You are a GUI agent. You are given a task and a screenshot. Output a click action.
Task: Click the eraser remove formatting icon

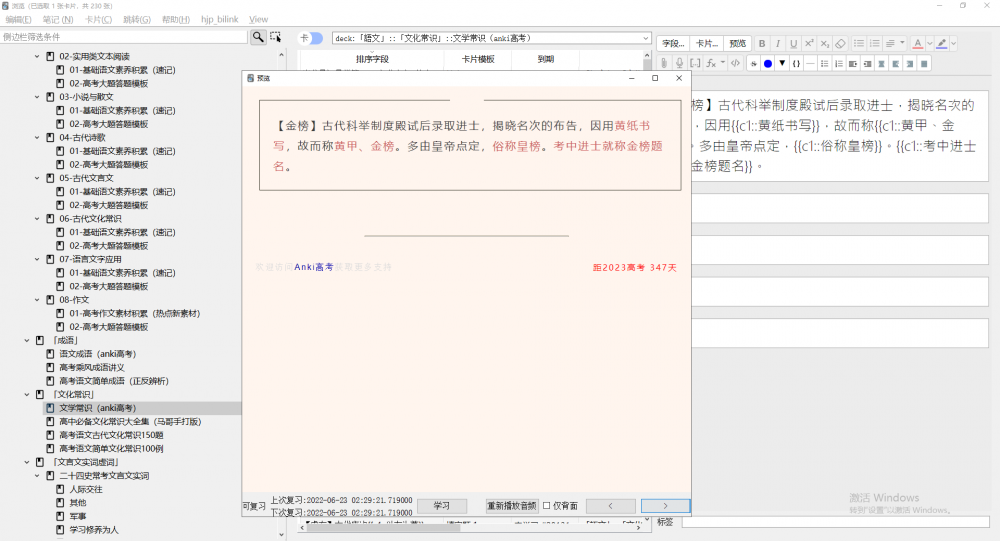coord(840,44)
